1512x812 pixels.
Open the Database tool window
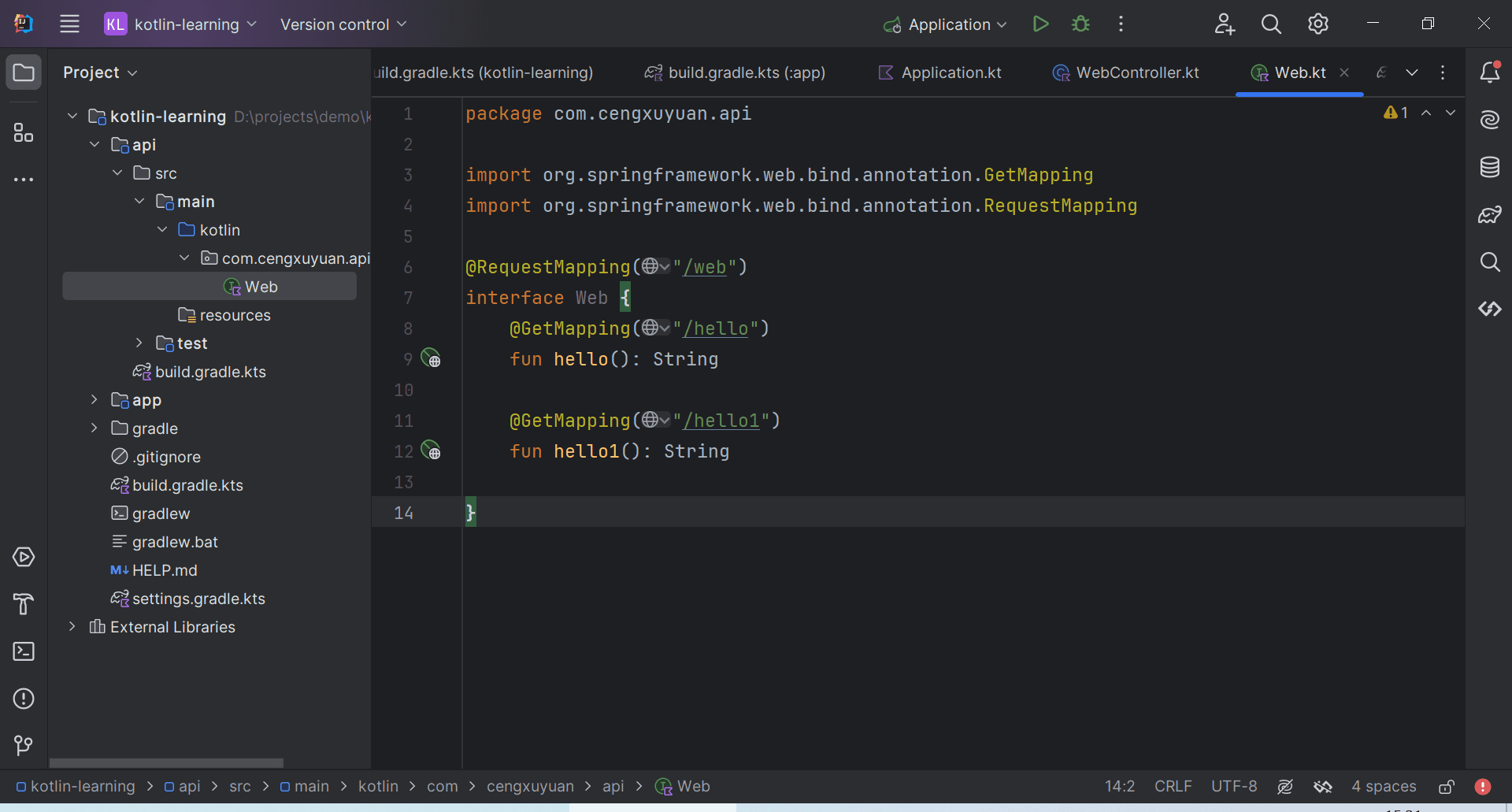tap(1489, 167)
